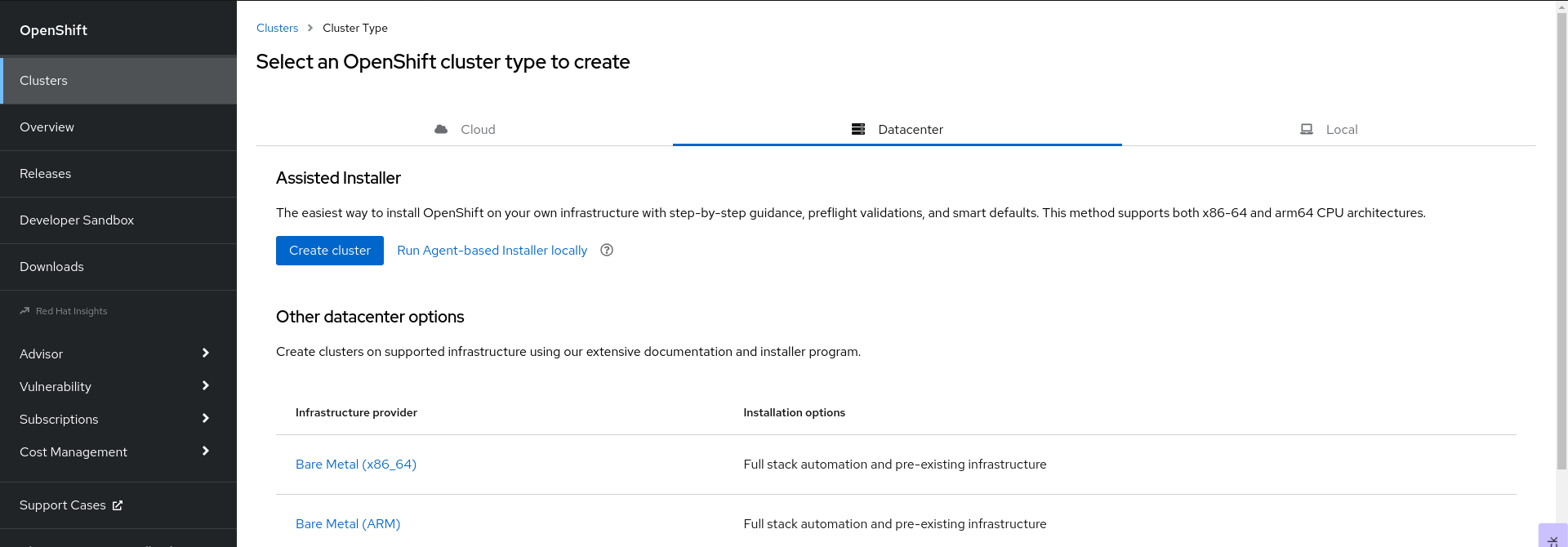Go to Clusters breadcrumb link
1568x547 pixels.
(x=277, y=28)
